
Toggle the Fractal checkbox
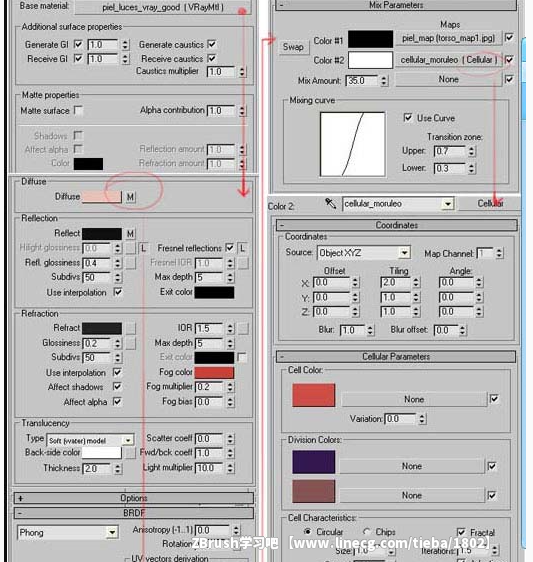point(461,532)
